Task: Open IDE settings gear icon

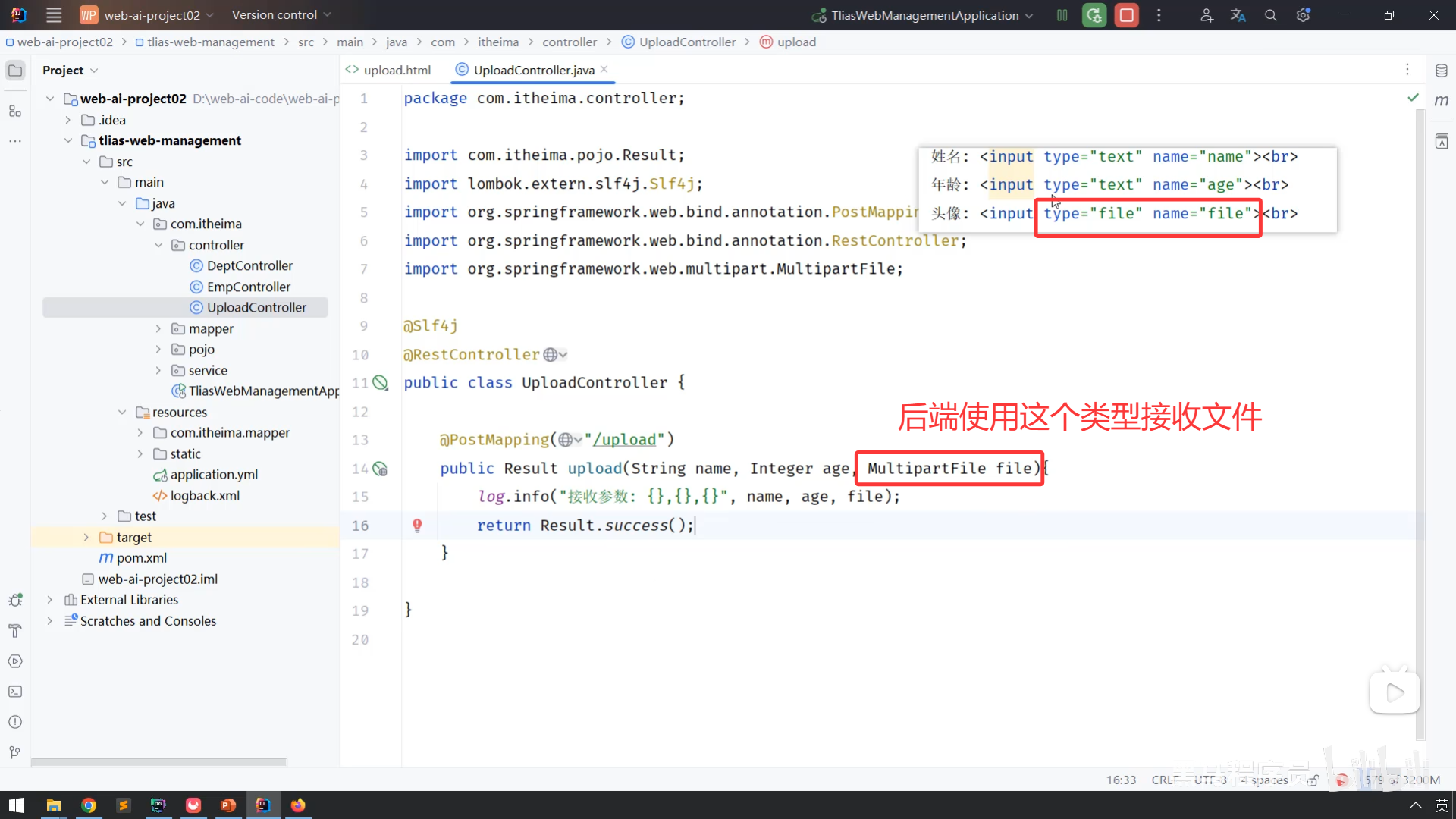Action: pyautogui.click(x=1303, y=15)
